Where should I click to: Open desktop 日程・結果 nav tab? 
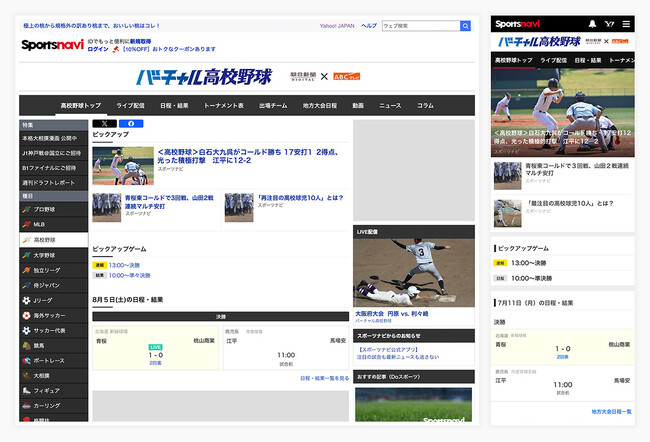pyautogui.click(x=175, y=106)
